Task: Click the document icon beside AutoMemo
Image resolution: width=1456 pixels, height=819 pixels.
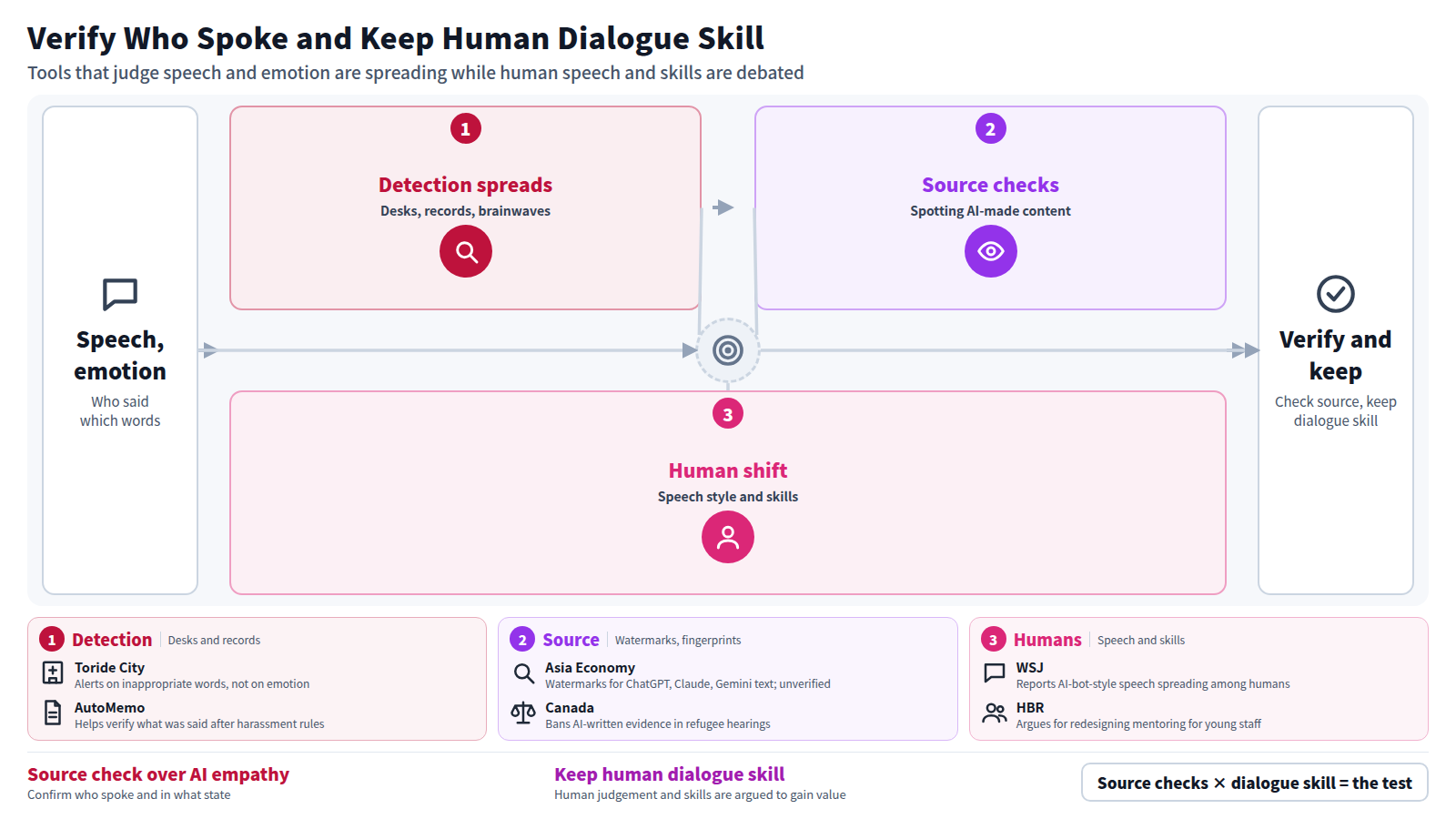Action: pos(53,713)
